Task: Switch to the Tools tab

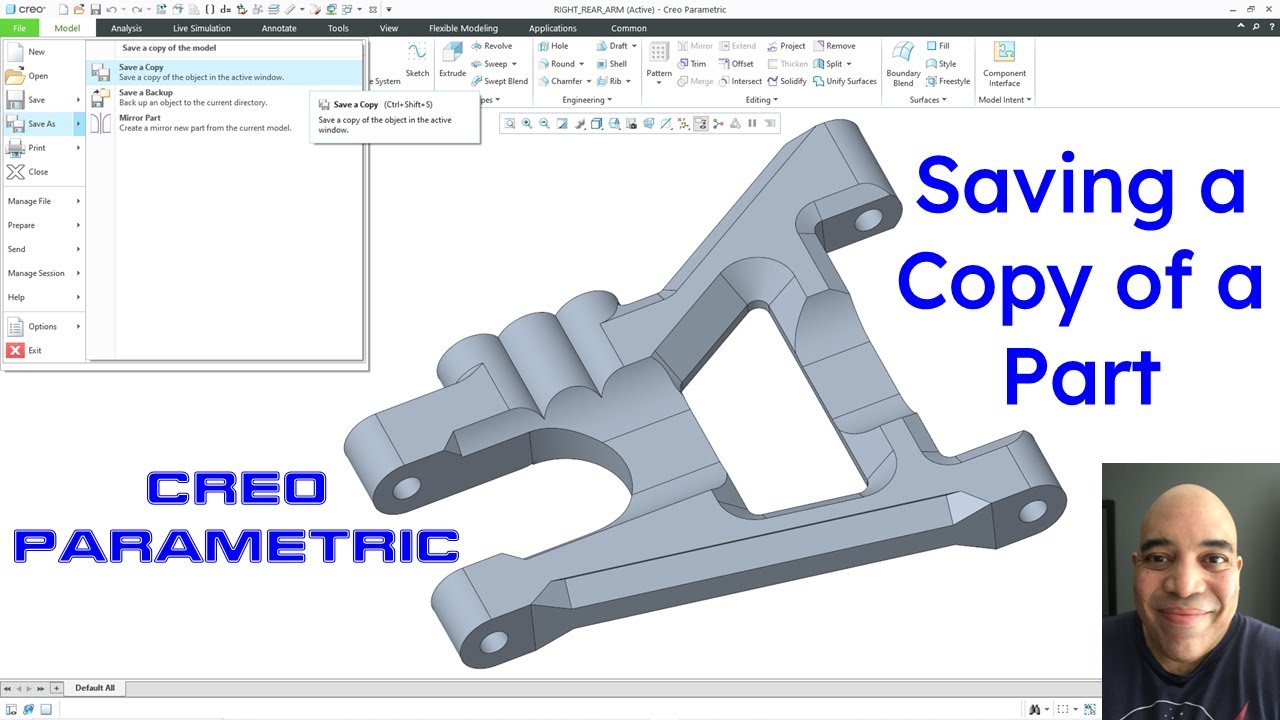Action: click(338, 28)
